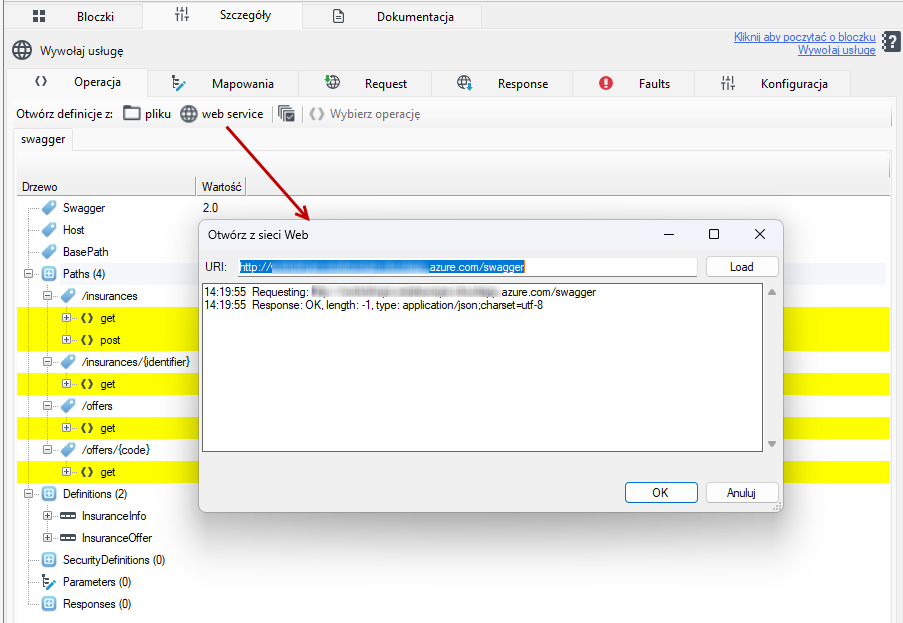Open the block help question mark icon

pos(891,43)
